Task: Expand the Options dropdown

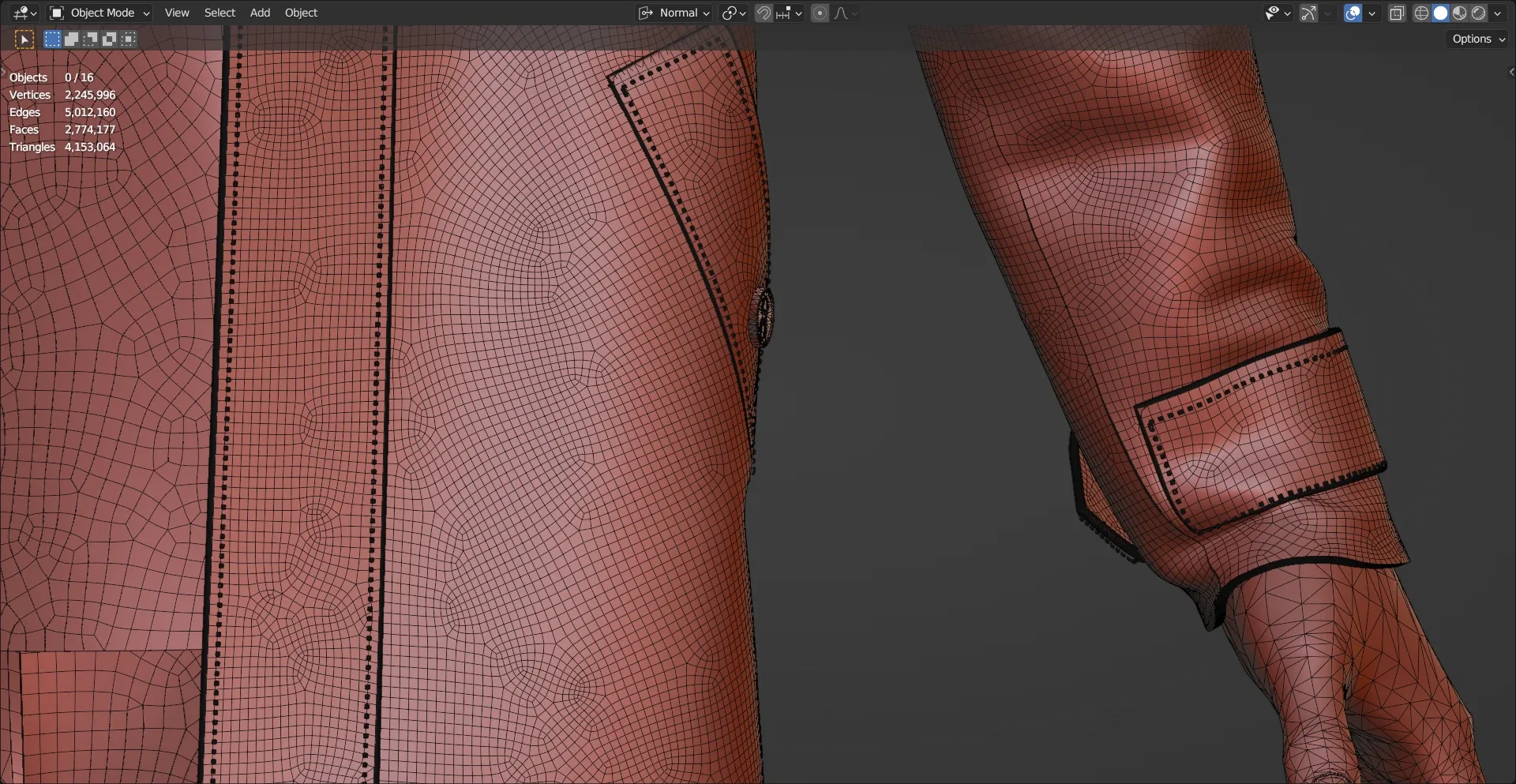Action: pos(1478,39)
